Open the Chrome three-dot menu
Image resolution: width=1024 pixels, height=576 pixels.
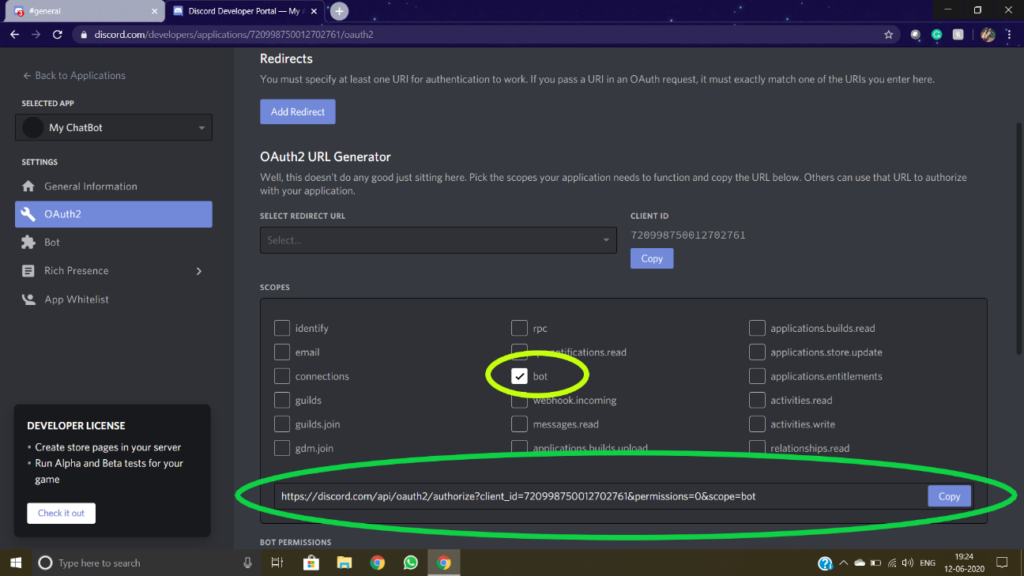coord(1009,35)
